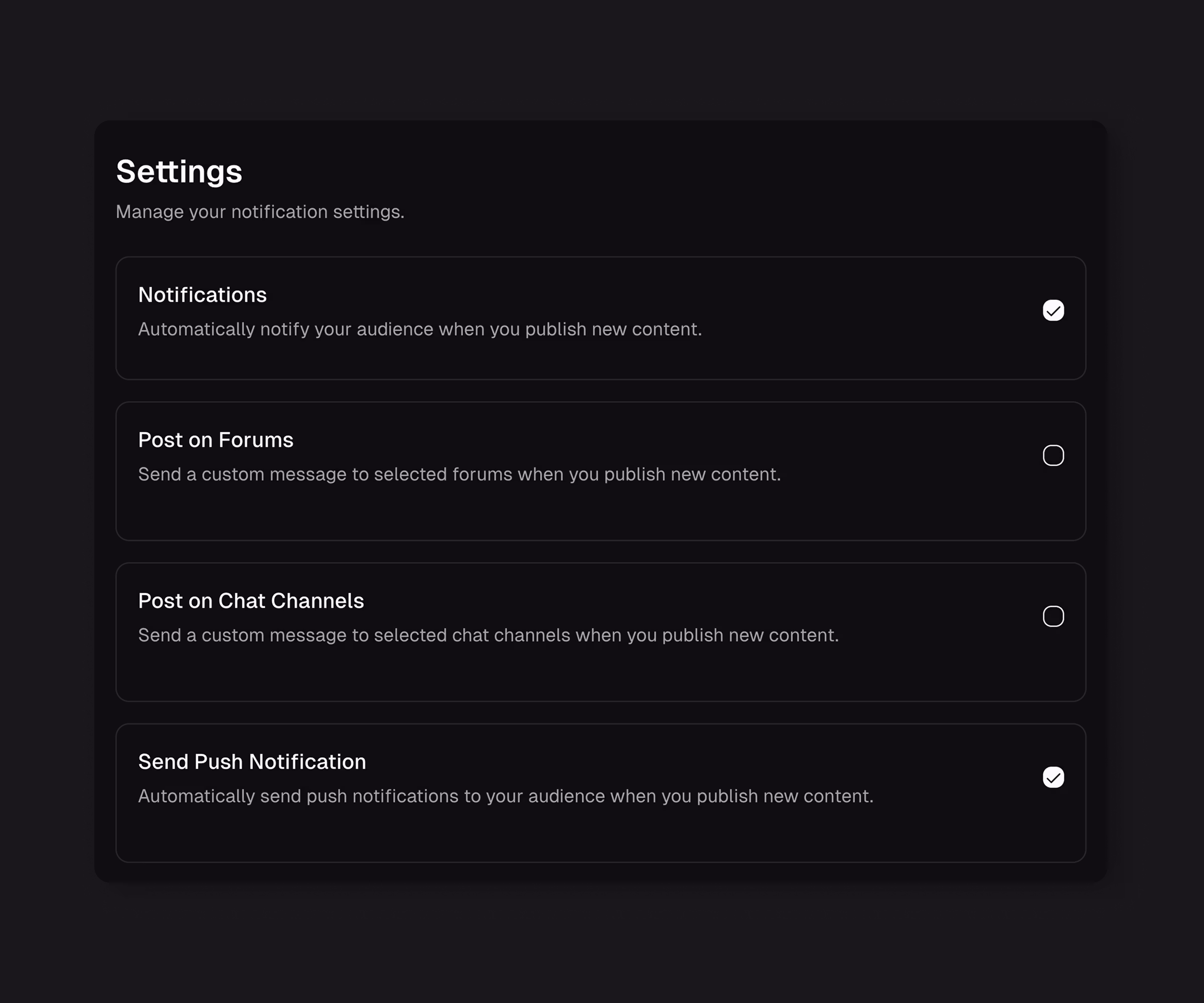Click the 'Automatically notify your audience' description

[420, 329]
